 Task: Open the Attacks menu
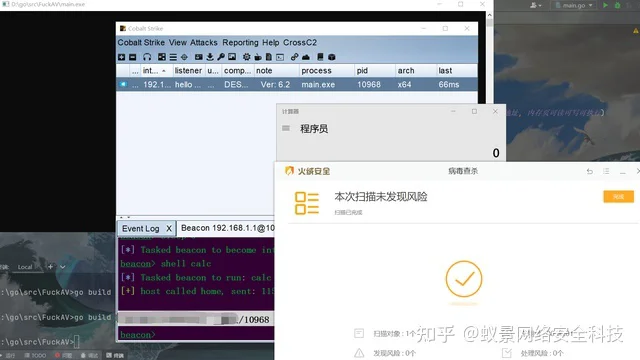pos(204,42)
